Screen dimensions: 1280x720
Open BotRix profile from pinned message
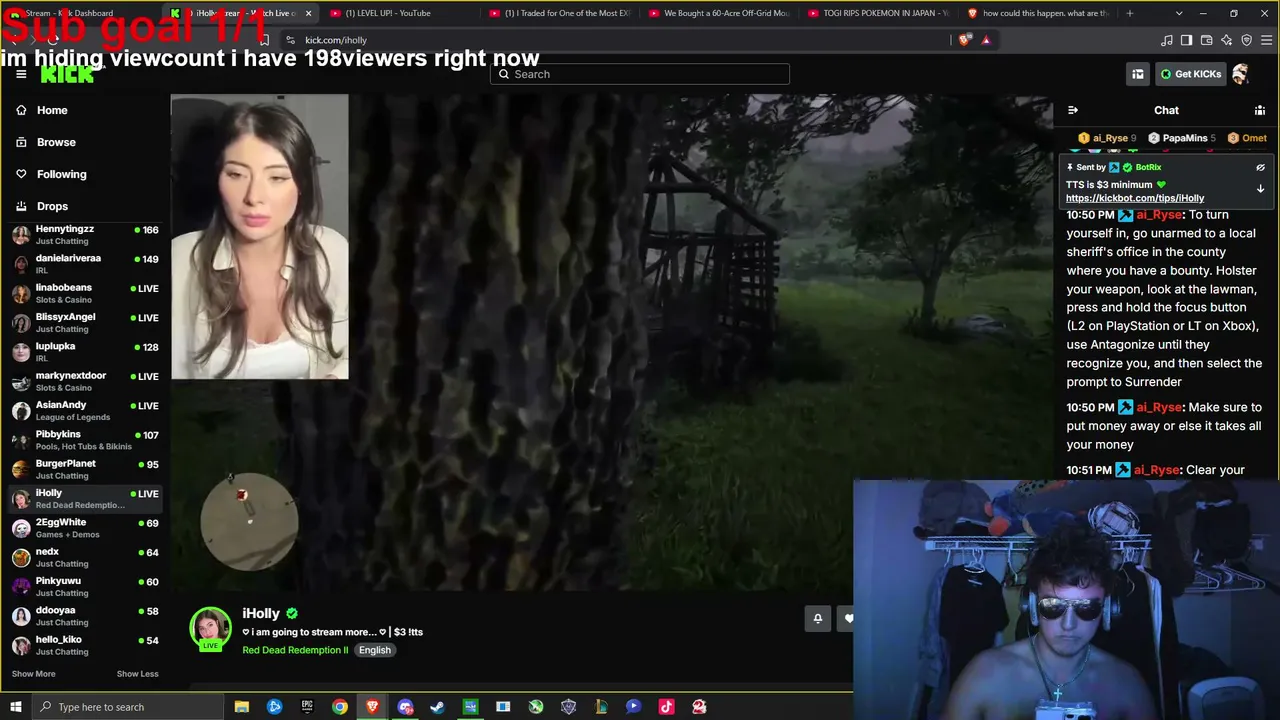[1148, 167]
